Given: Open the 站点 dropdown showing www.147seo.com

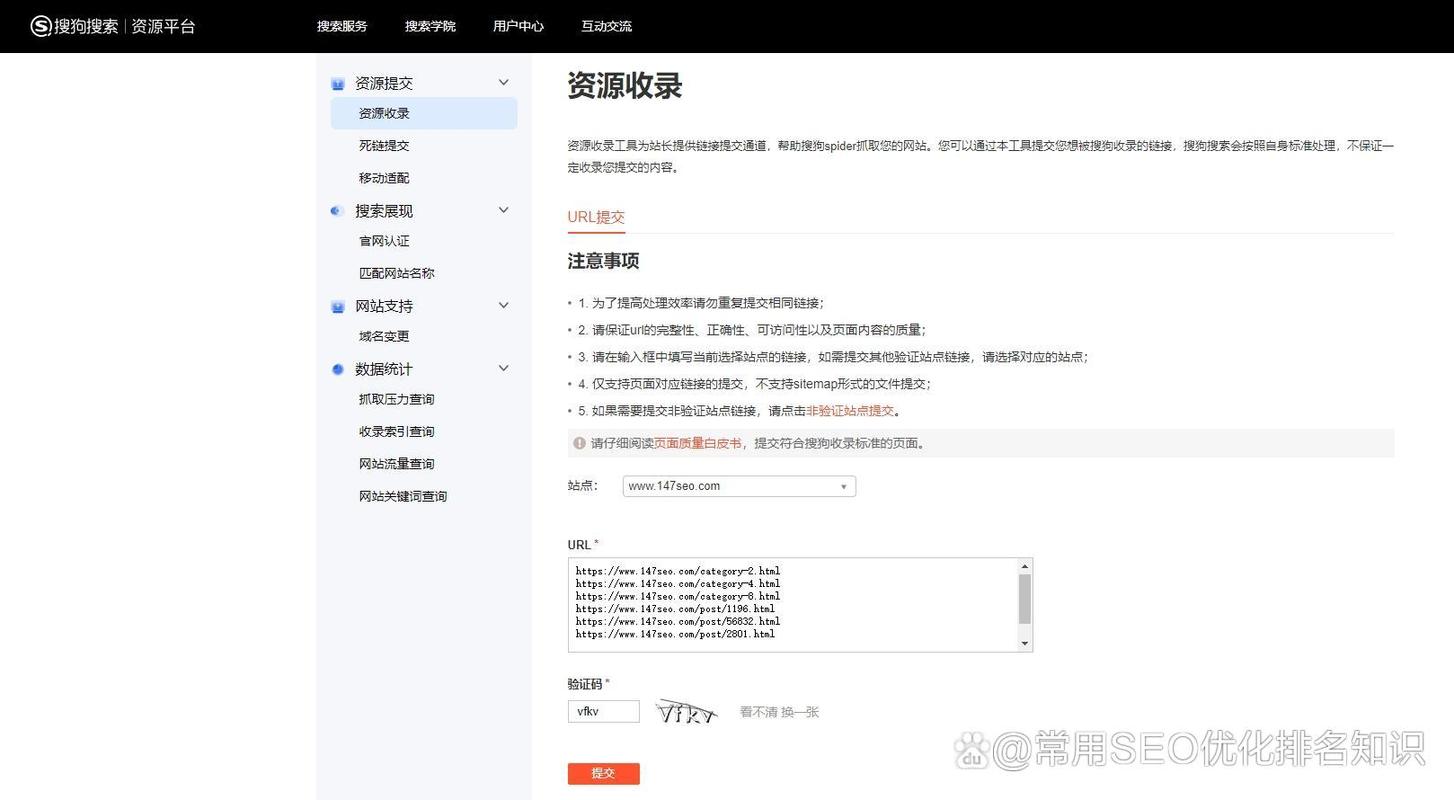Looking at the screenshot, I should coord(739,486).
